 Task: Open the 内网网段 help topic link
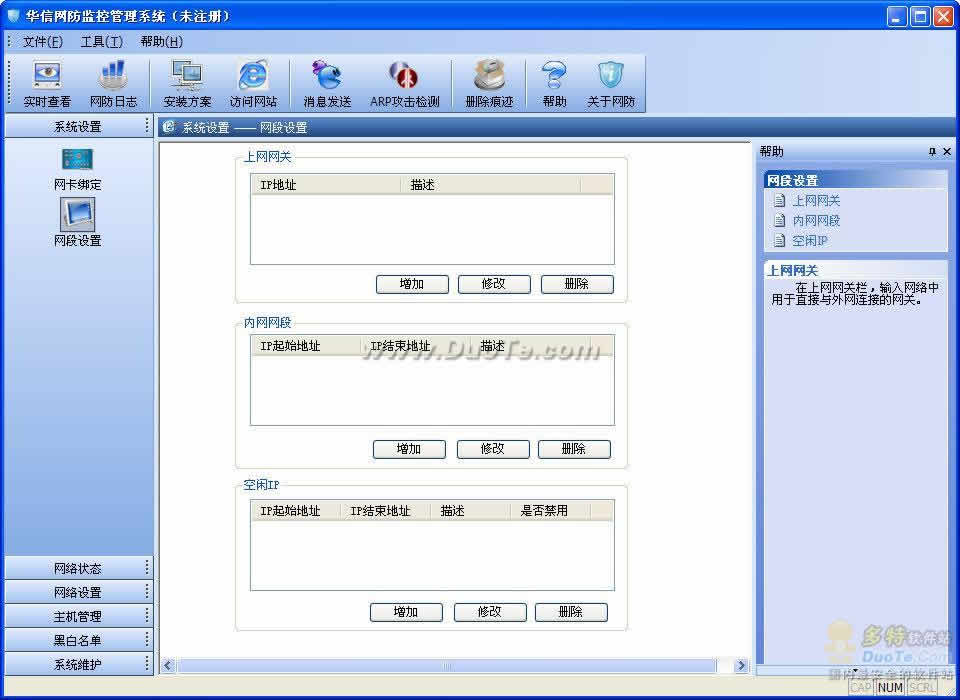(816, 220)
